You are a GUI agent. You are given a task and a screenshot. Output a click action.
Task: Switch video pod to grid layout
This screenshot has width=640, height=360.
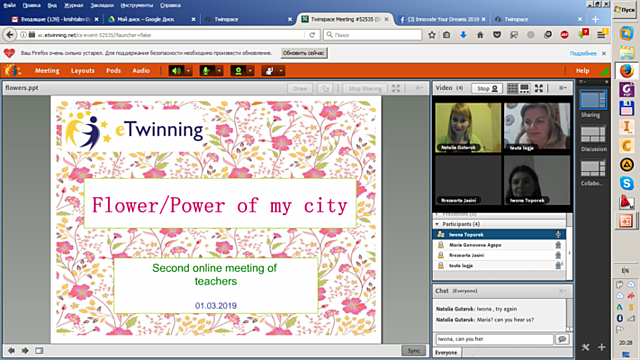pos(512,88)
